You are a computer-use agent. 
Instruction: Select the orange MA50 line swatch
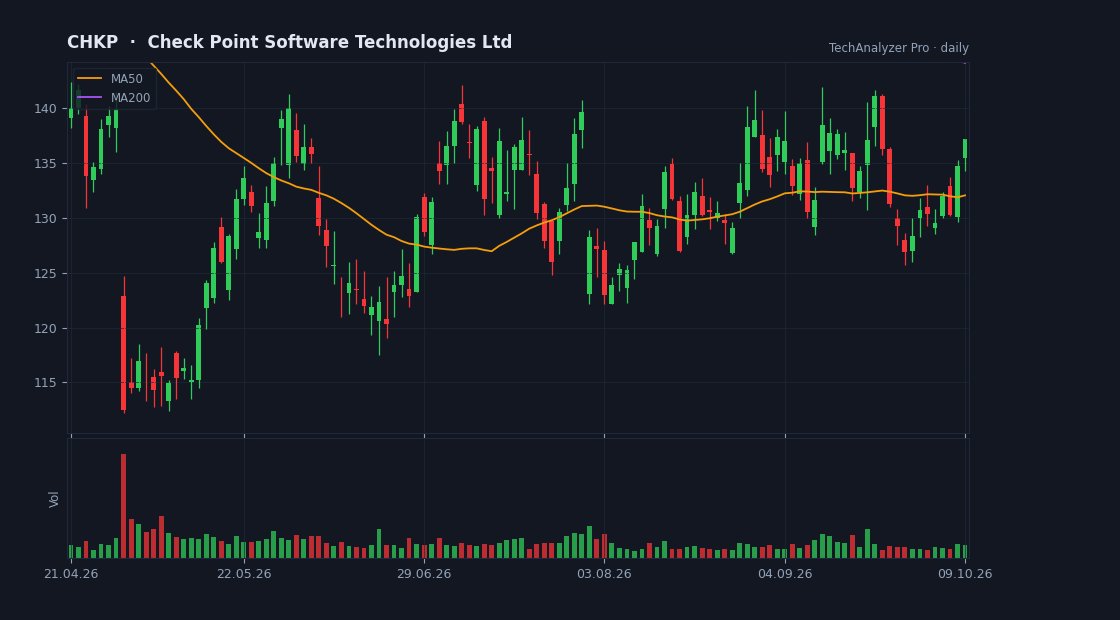click(89, 79)
